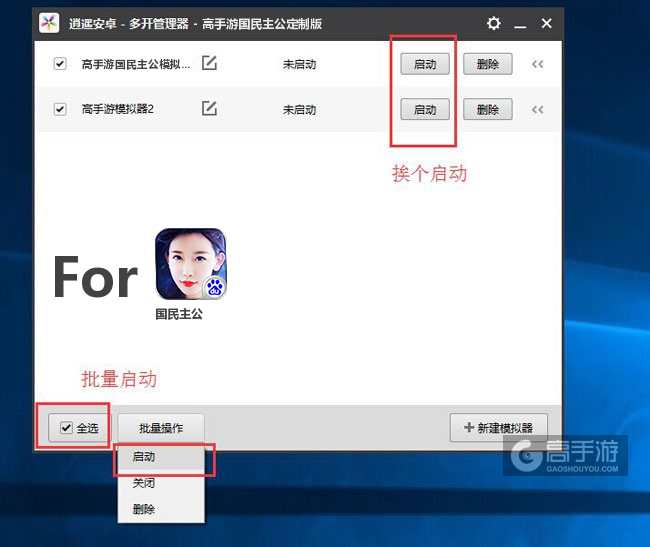
Task: Expand options chevron for 高手游国民主公模拟 row
Action: click(x=538, y=64)
